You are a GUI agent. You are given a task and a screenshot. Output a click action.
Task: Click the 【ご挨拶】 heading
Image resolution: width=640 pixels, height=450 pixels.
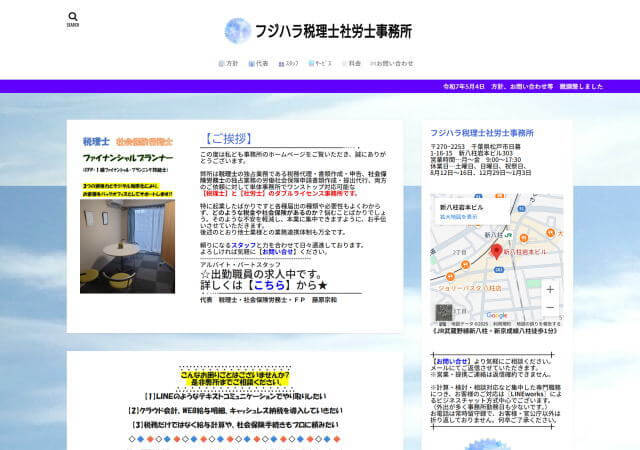pos(228,138)
